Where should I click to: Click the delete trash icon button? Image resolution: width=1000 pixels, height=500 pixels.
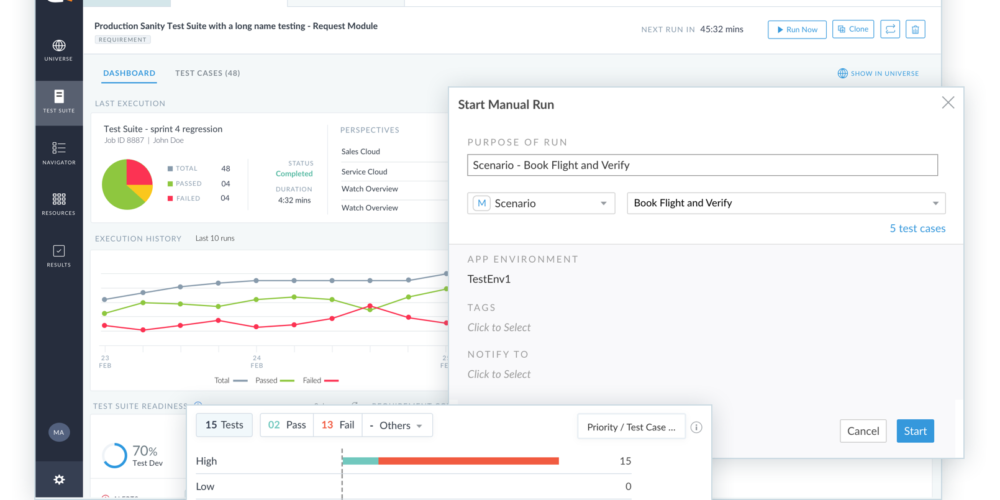pos(914,30)
